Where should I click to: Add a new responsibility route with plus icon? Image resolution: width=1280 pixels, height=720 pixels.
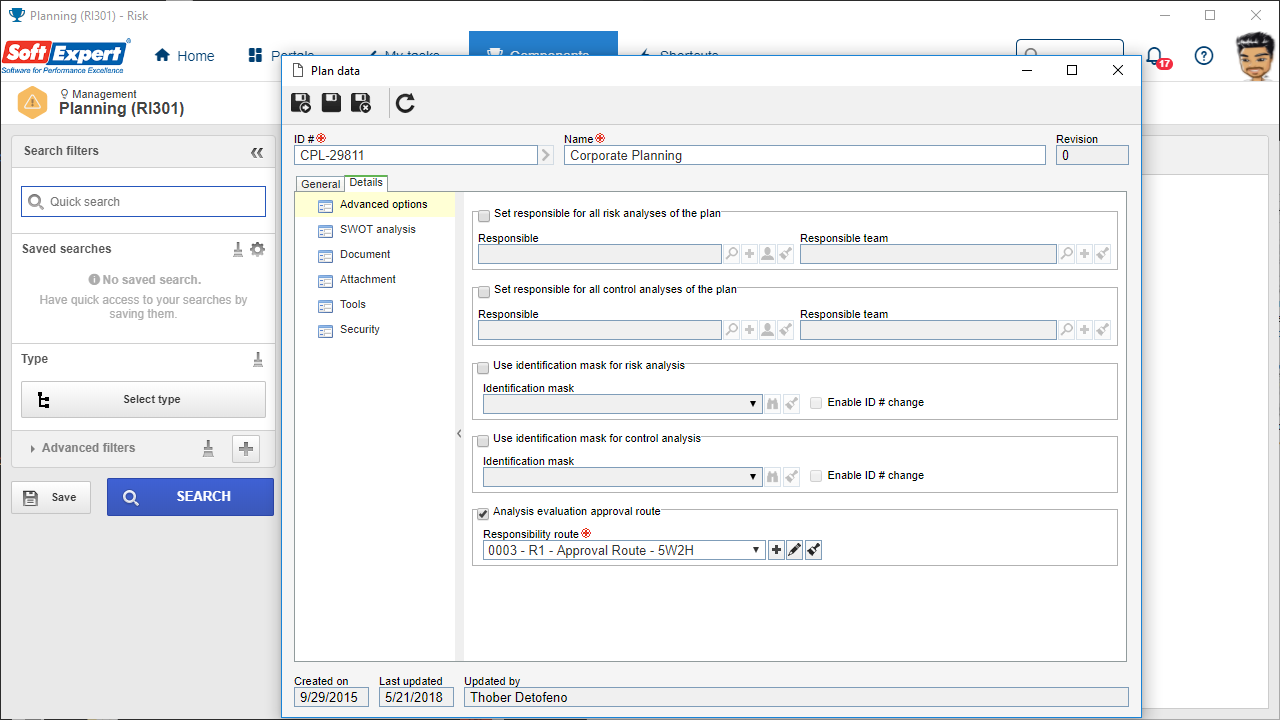(x=776, y=550)
